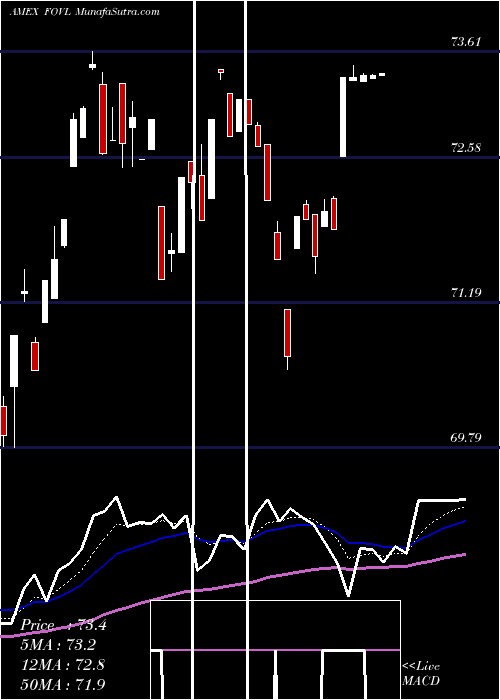Image resolution: width=500 pixels, height=700 pixels.
Task: Click the 'AMEX FOVL MunafaSutra.com' chart title
Action: pyautogui.click(x=84, y=12)
